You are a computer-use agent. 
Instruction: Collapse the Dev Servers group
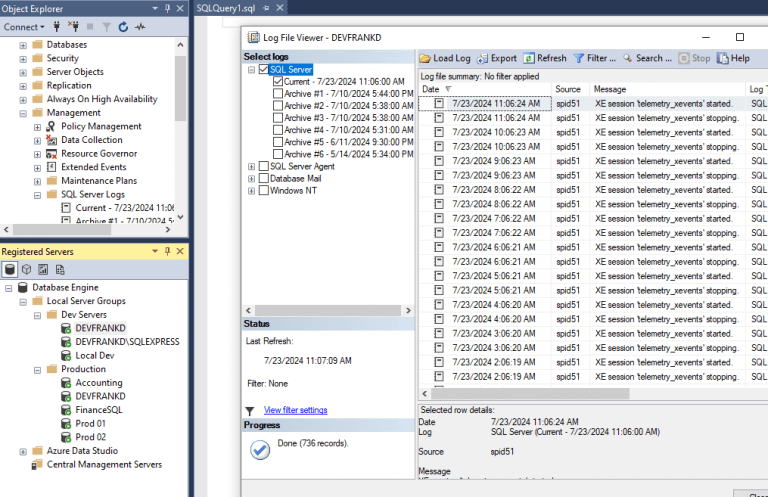coord(37,315)
